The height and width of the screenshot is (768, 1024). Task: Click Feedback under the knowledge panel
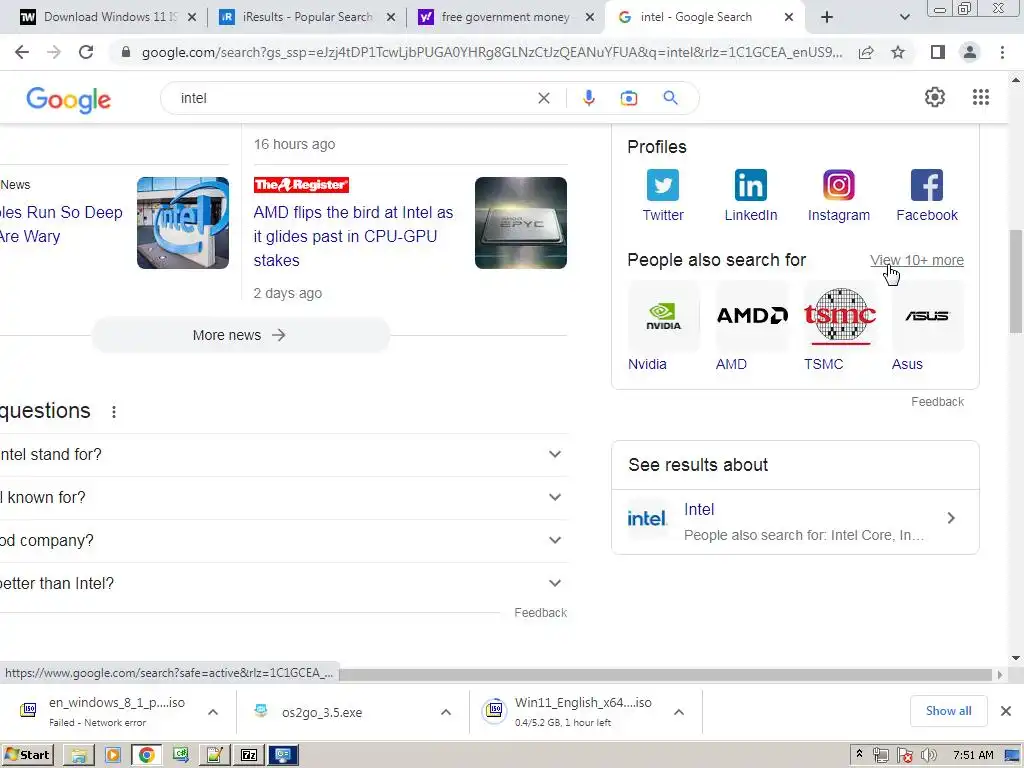click(937, 402)
